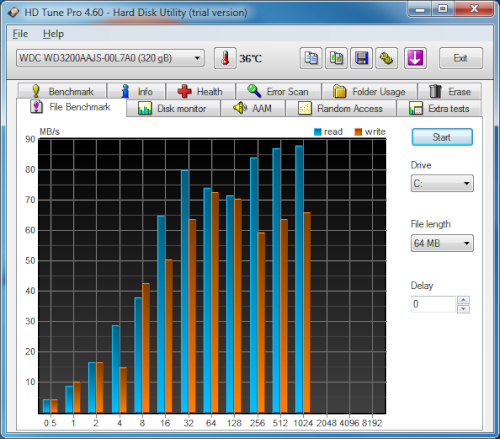Click the blue read bar at 32
The height and width of the screenshot is (439, 500).
pos(185,291)
